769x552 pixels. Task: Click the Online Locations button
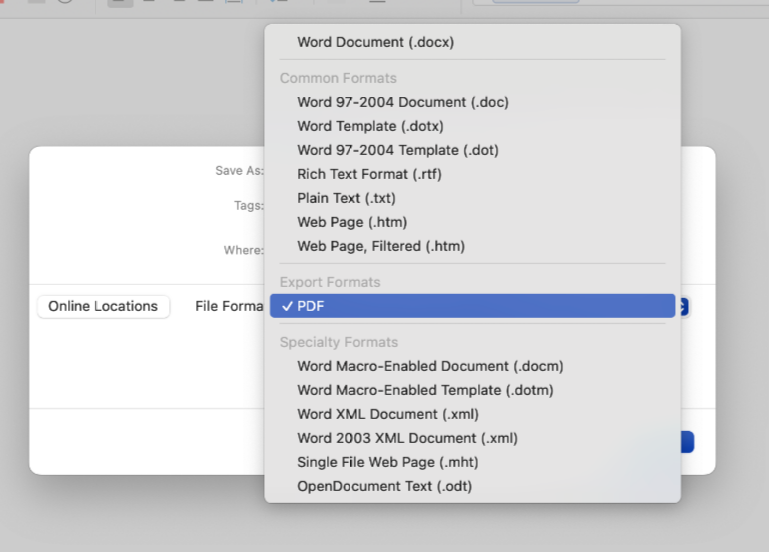point(103,306)
